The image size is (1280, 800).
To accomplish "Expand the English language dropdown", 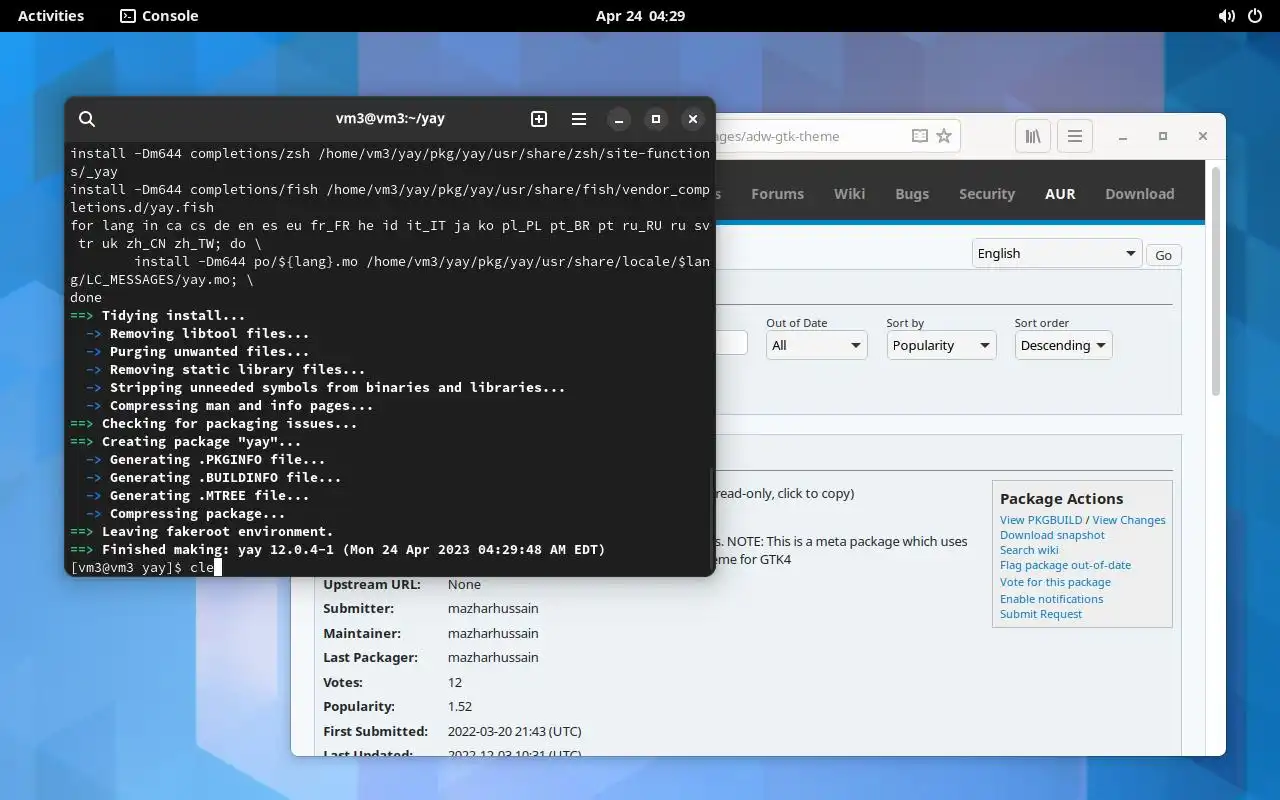I will click(1057, 253).
